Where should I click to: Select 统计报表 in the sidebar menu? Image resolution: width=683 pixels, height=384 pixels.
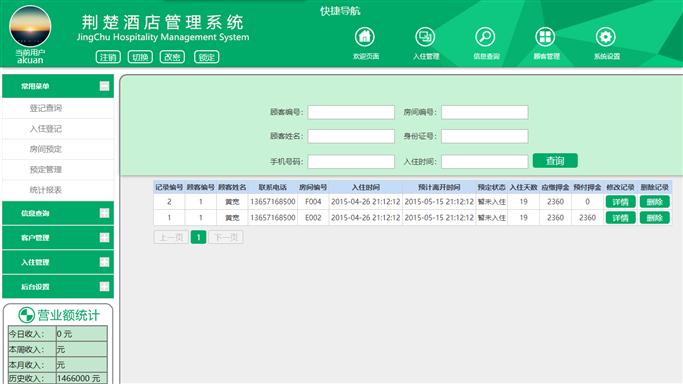click(x=46, y=190)
